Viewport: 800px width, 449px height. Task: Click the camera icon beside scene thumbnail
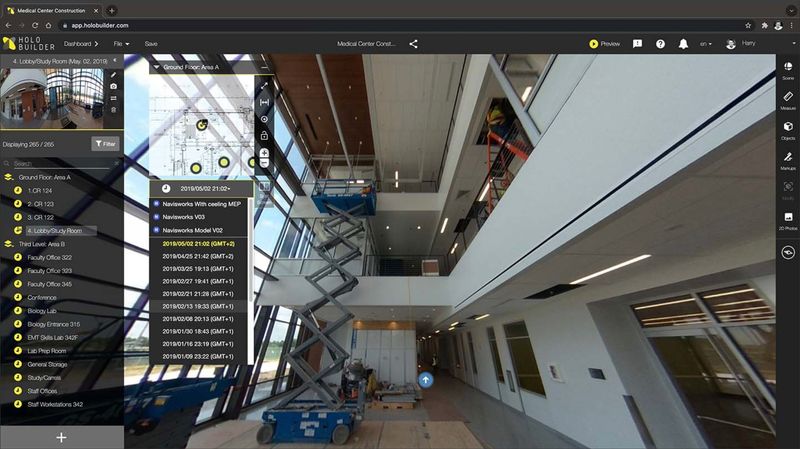114,86
